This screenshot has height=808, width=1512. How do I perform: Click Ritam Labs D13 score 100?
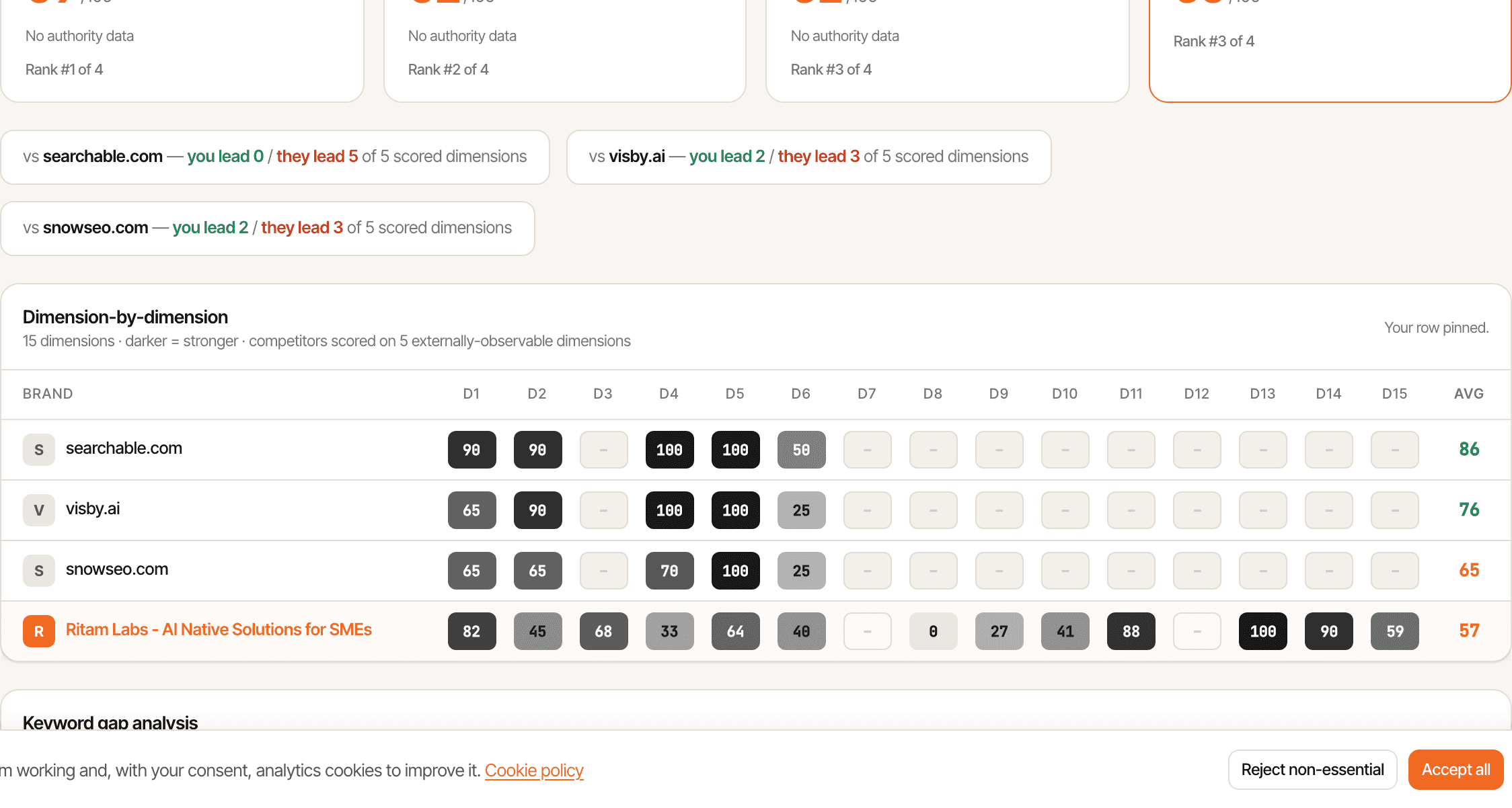tap(1263, 631)
